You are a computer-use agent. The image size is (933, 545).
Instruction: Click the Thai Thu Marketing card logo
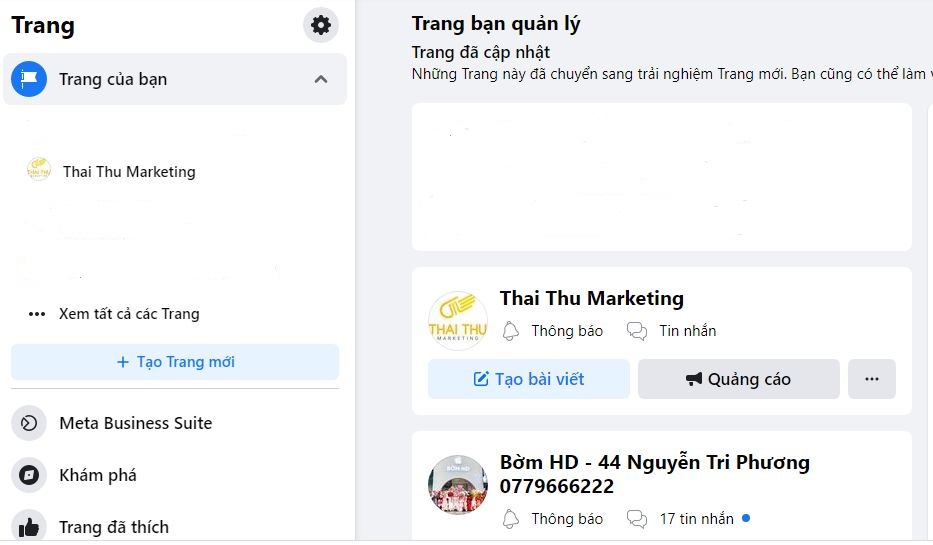(x=457, y=320)
